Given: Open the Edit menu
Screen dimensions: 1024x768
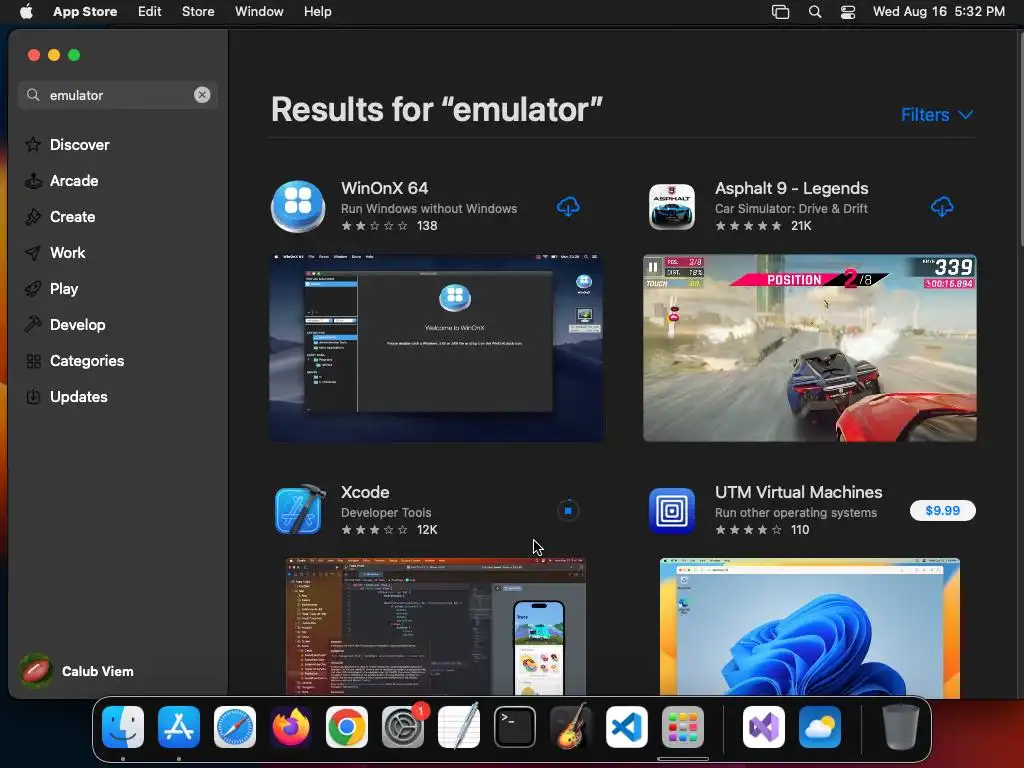Looking at the screenshot, I should point(150,11).
